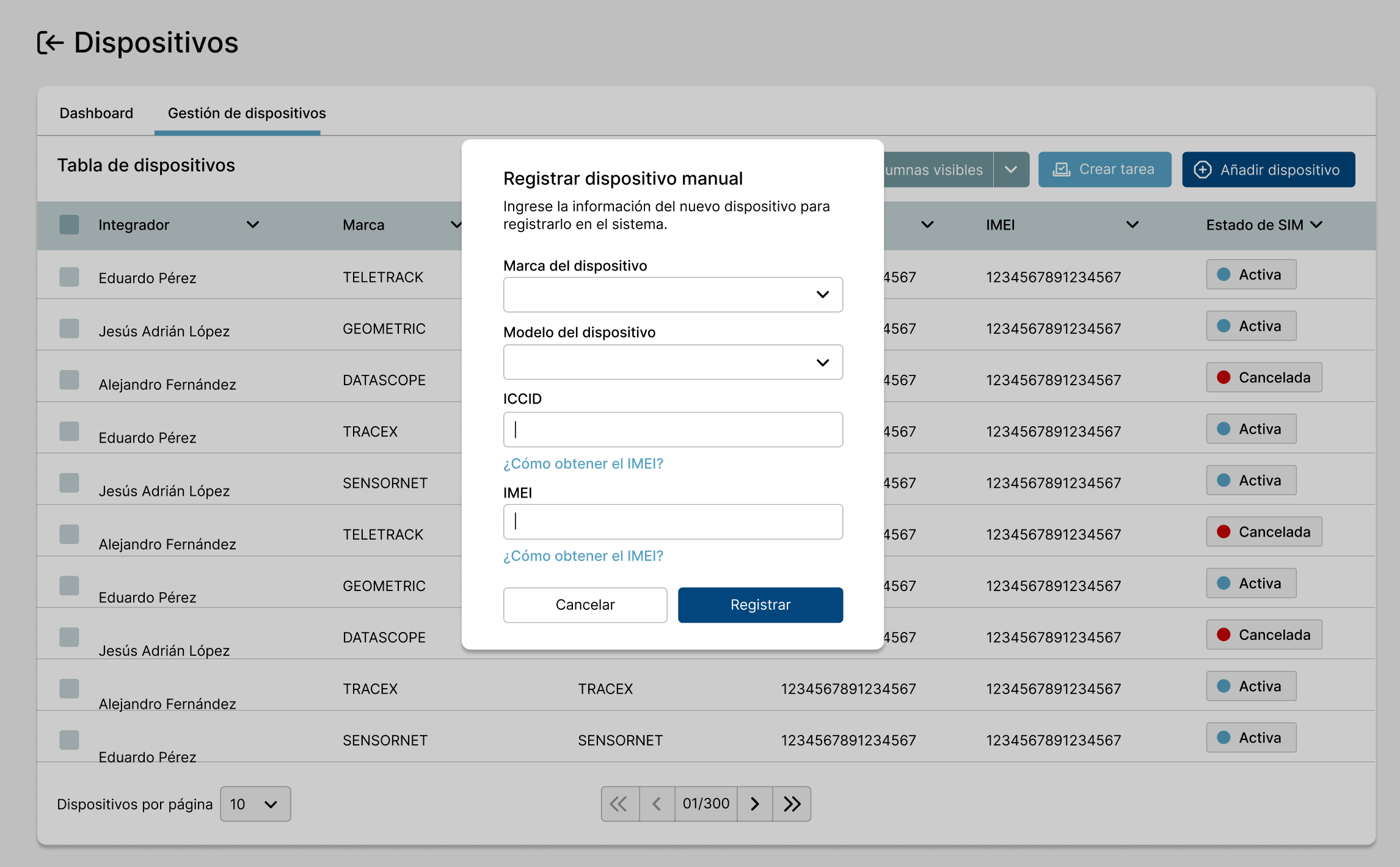Go to next page with right arrow
The width and height of the screenshot is (1400, 867).
click(x=755, y=804)
